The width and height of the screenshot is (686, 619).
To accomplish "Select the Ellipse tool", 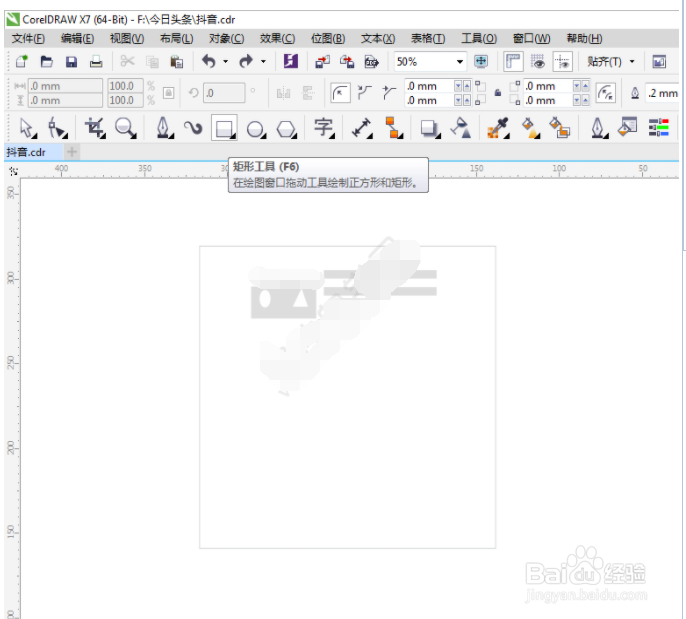I will click(x=256, y=129).
